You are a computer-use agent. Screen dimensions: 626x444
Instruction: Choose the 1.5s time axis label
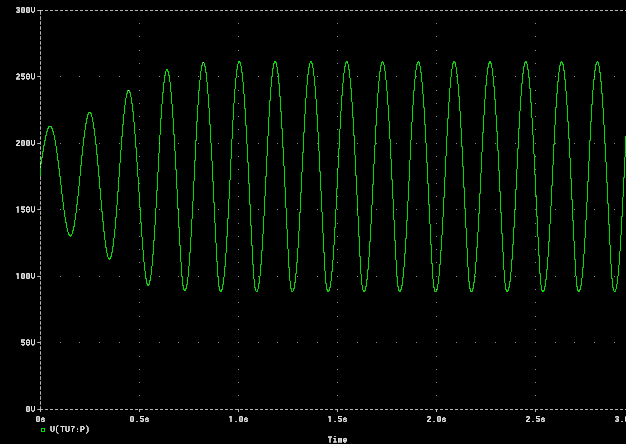click(337, 419)
